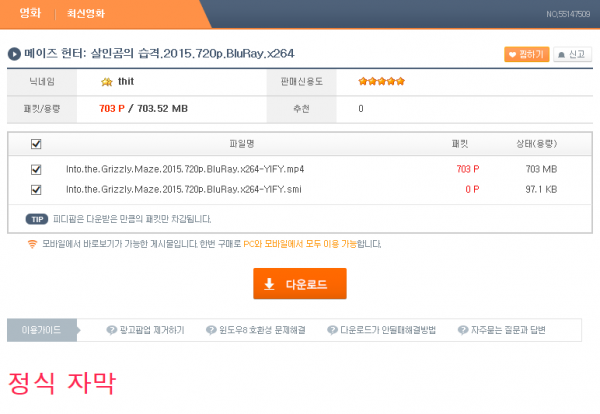Click the orange mobile wifi icon
Screen dimensions: 600x414
(32, 243)
